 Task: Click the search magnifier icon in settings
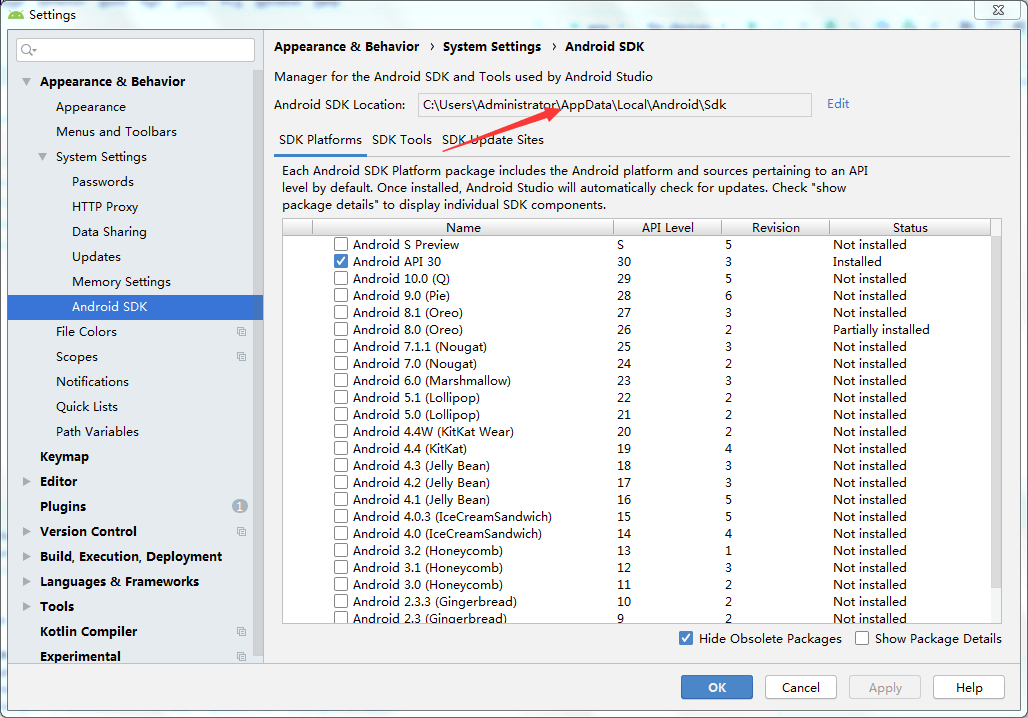pos(28,50)
